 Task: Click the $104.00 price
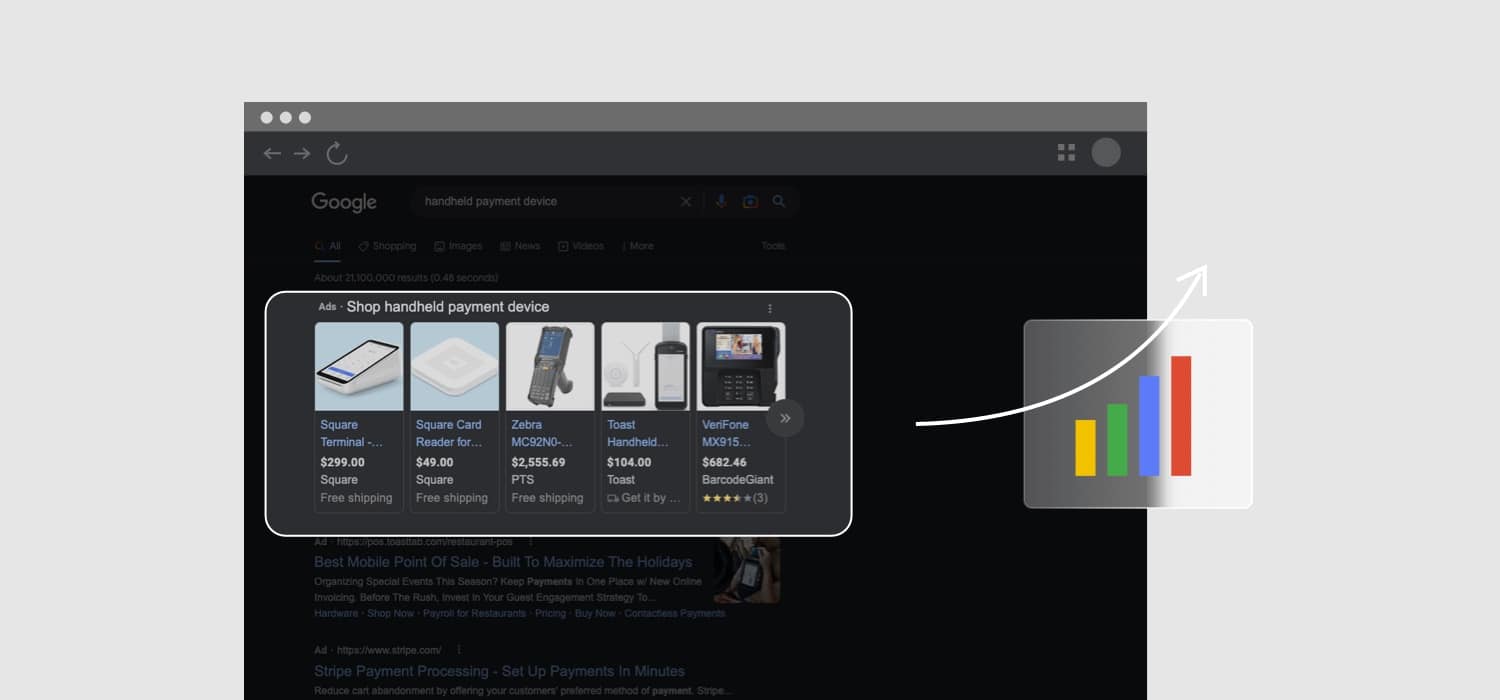[629, 462]
